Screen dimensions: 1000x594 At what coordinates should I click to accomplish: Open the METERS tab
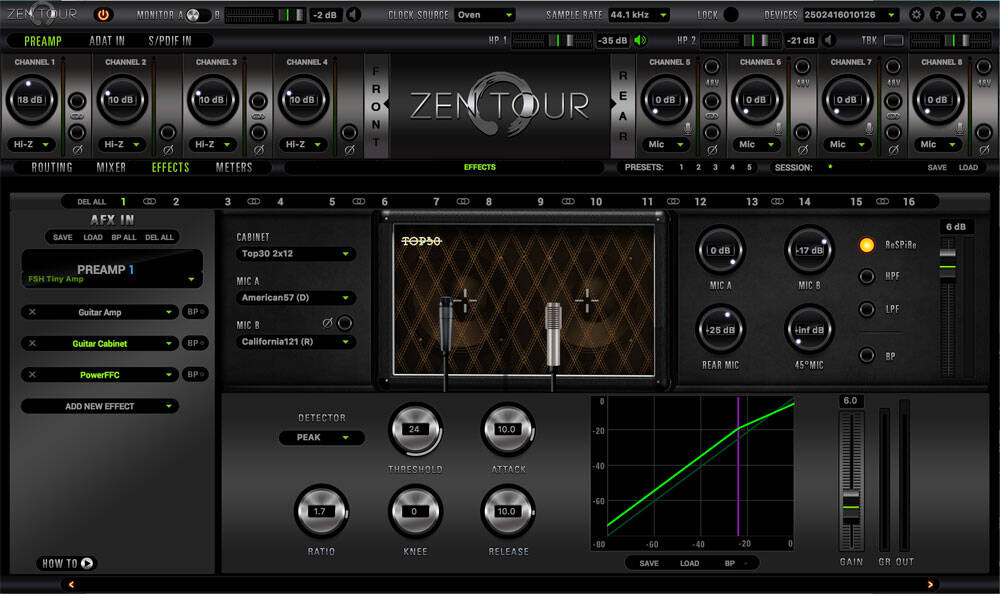(234, 167)
